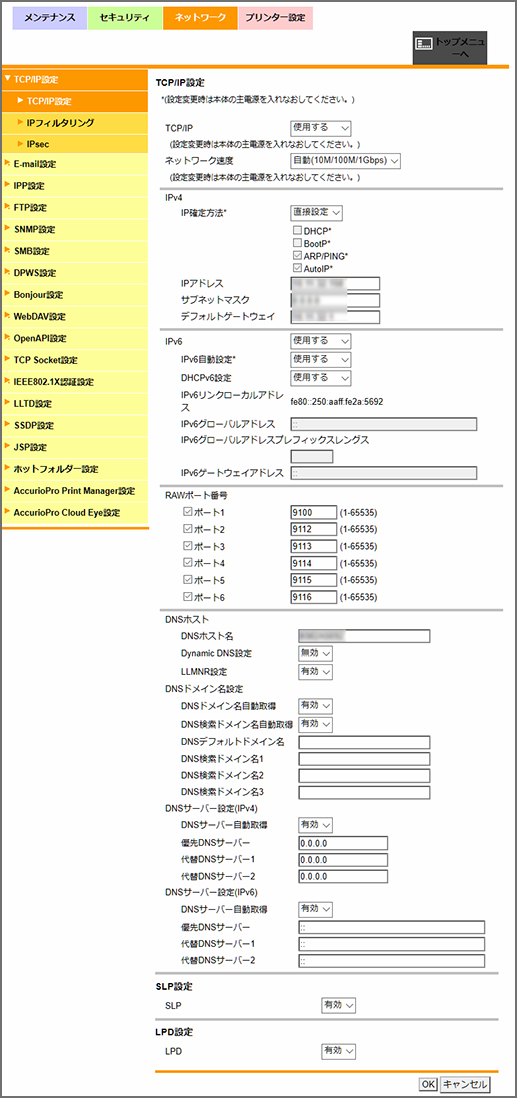Open the Dynamic DNS設定 dropdown

click(x=315, y=653)
